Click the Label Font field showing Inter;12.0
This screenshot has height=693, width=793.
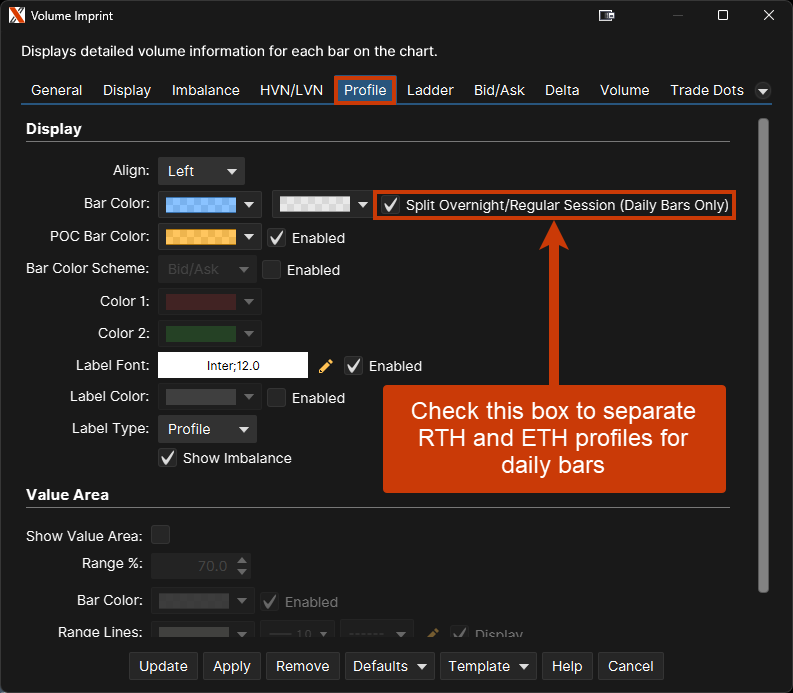tap(232, 366)
